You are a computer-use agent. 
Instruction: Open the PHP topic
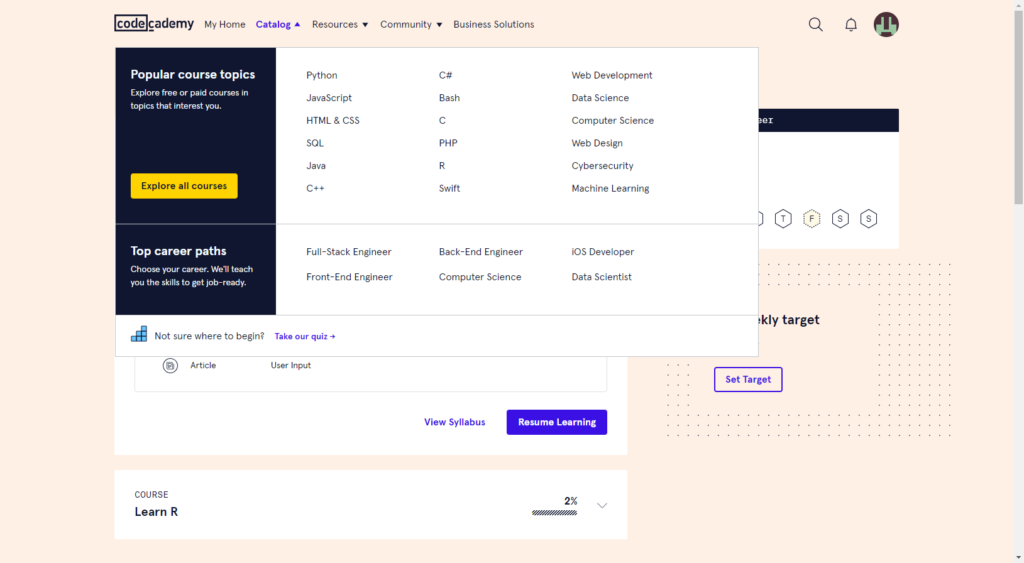tap(448, 143)
